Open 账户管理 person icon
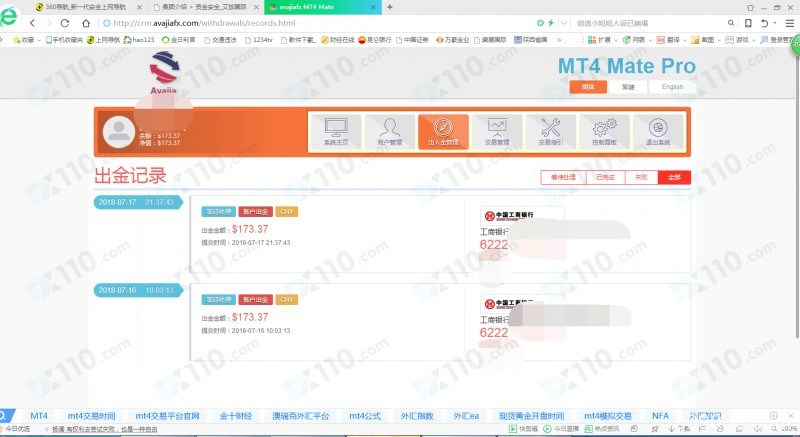Viewport: 800px width, 437px height. point(390,132)
